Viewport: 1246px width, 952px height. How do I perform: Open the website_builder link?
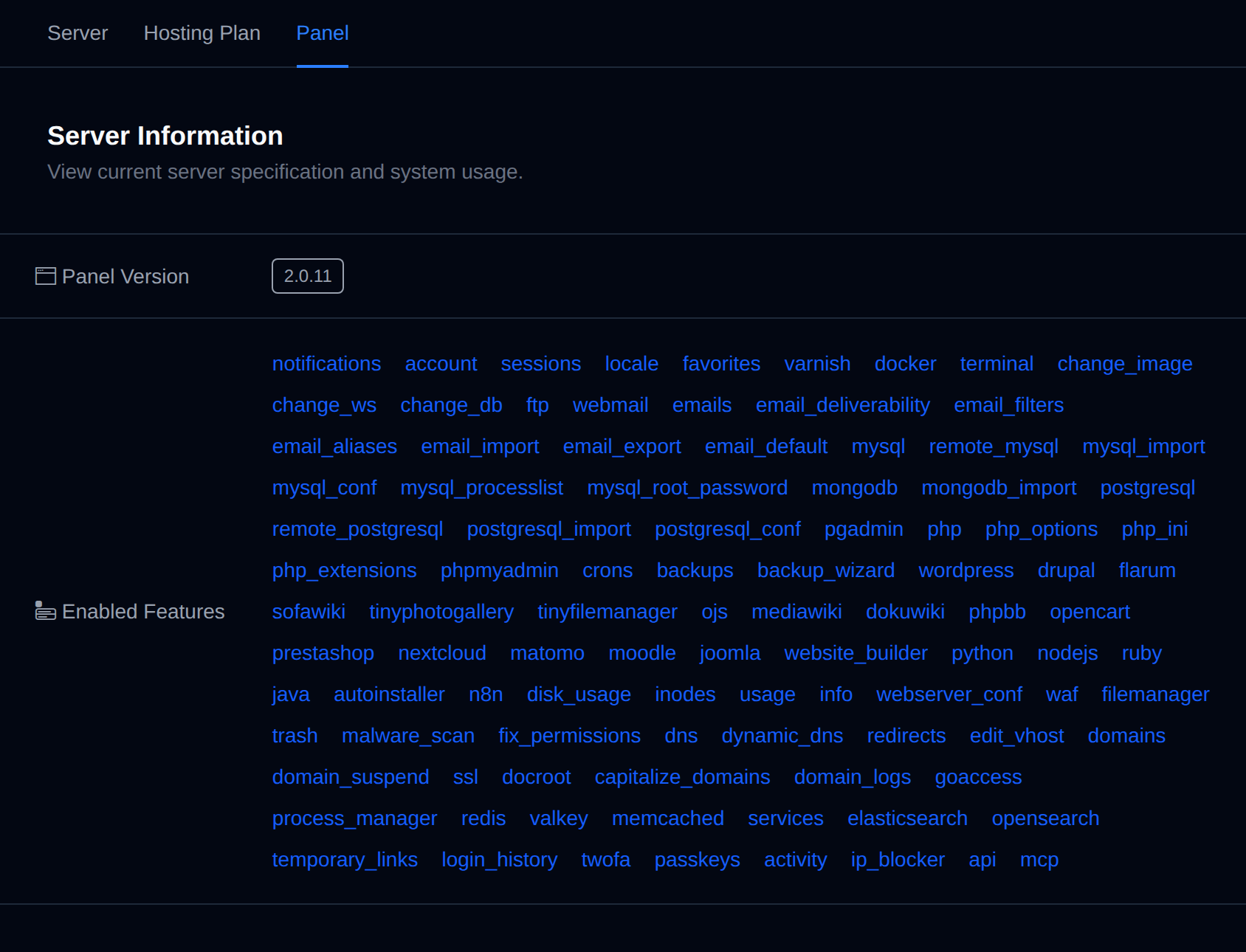click(x=856, y=653)
